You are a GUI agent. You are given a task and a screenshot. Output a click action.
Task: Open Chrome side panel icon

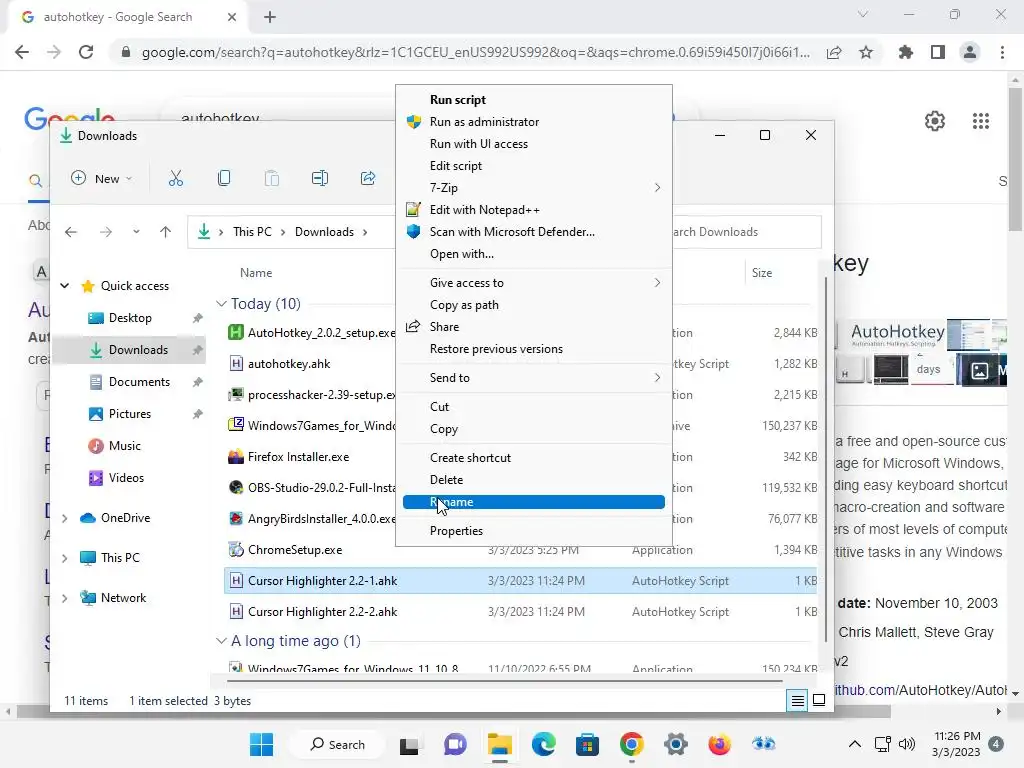pyautogui.click(x=938, y=52)
